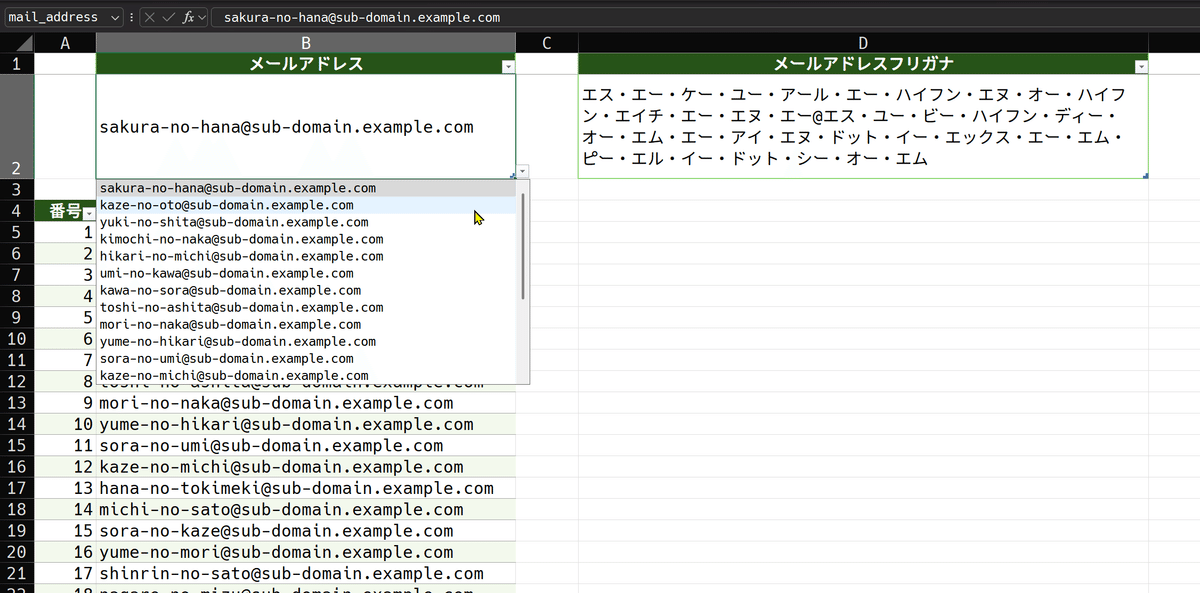Select column D header
The image size is (1200, 593).
click(863, 43)
